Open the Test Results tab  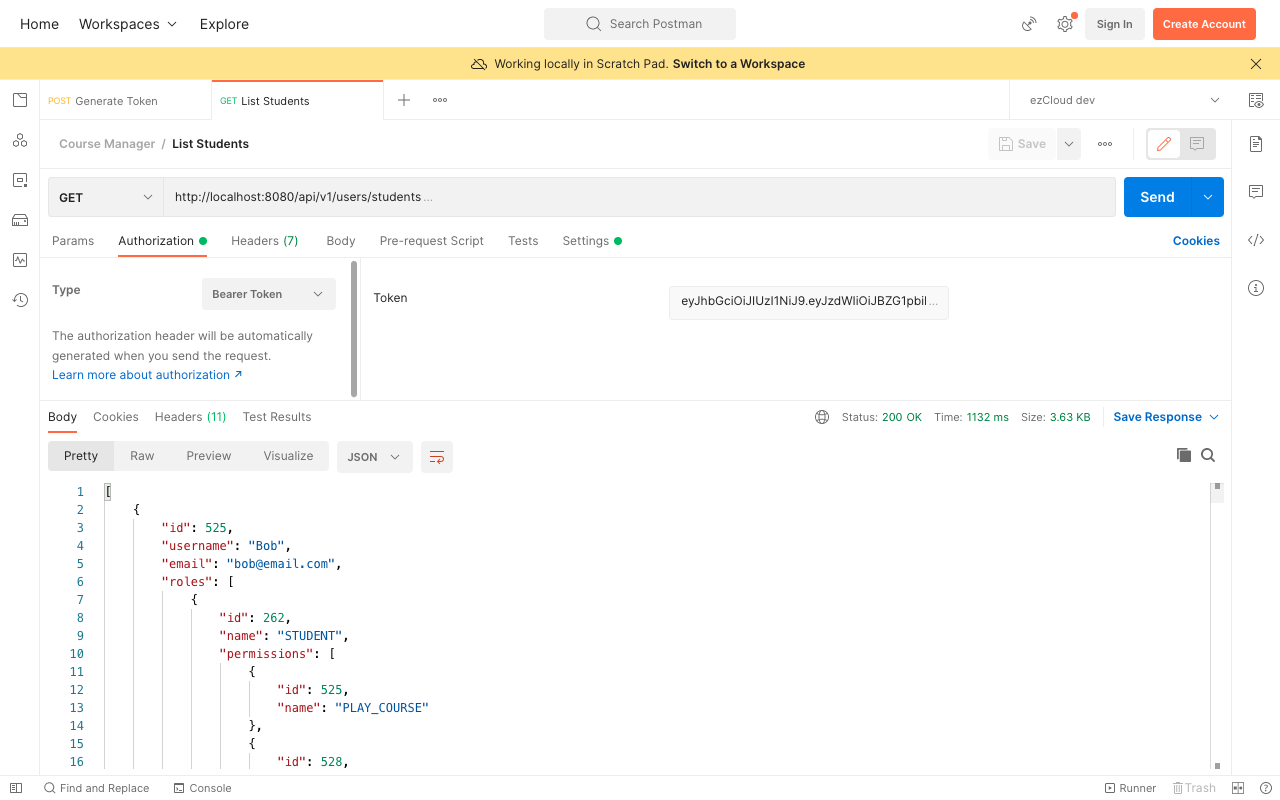277,417
